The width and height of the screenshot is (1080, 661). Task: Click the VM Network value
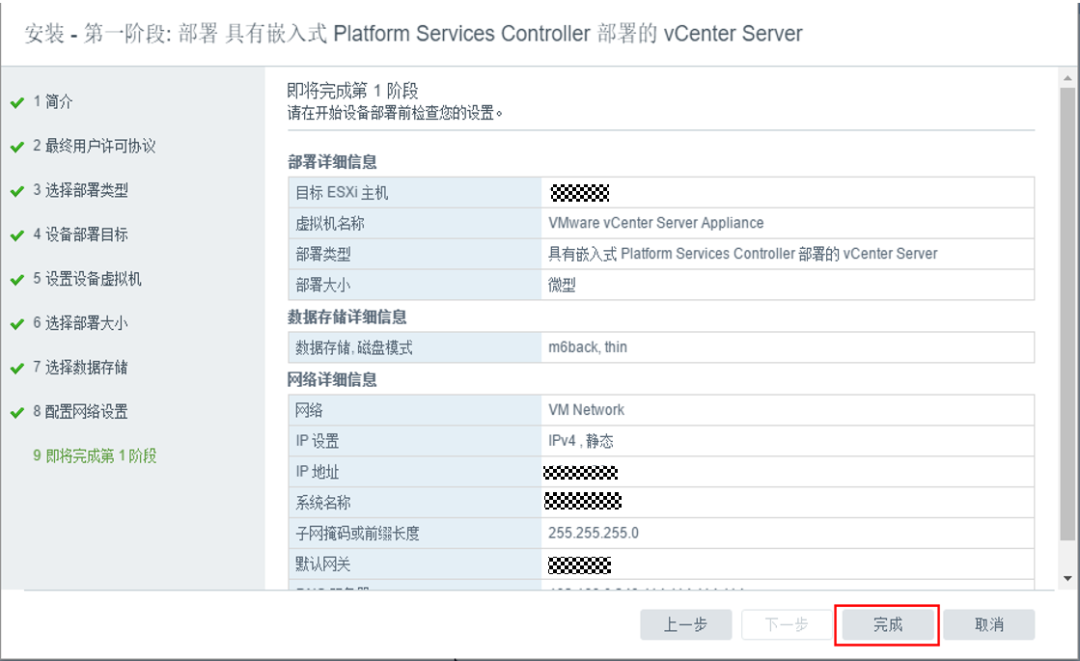(x=586, y=410)
